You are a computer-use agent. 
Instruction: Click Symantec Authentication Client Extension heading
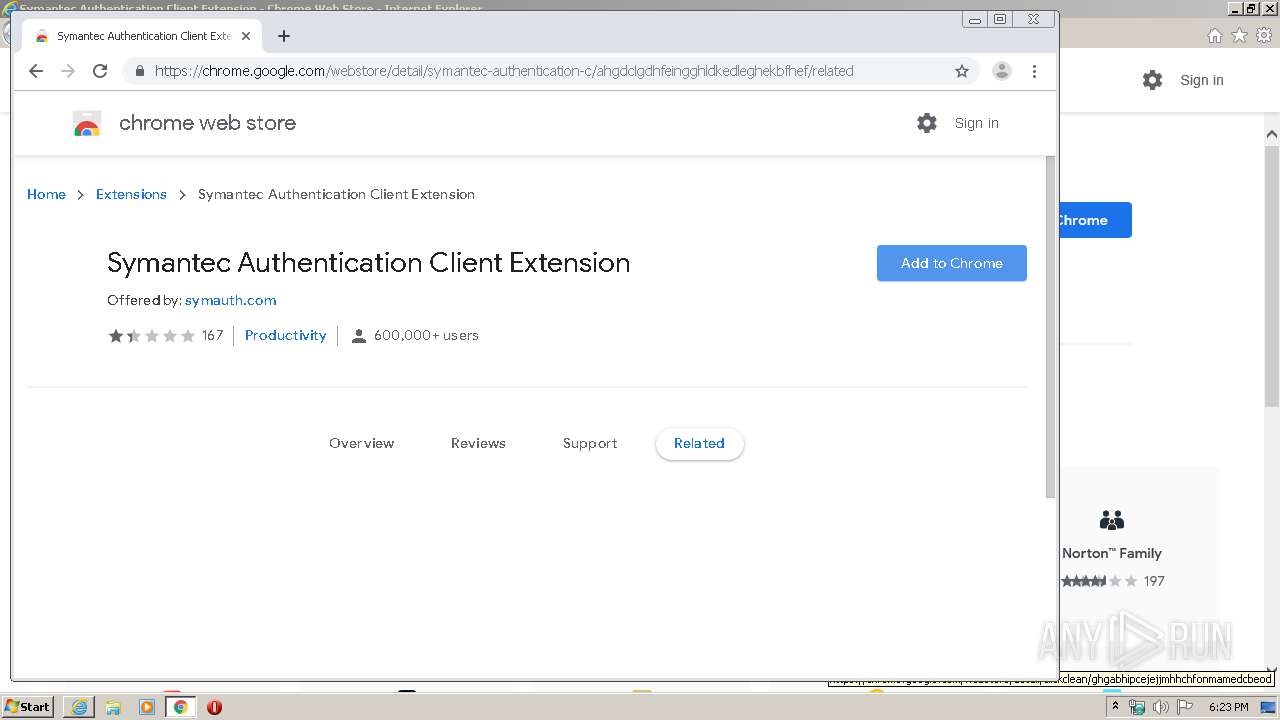369,263
